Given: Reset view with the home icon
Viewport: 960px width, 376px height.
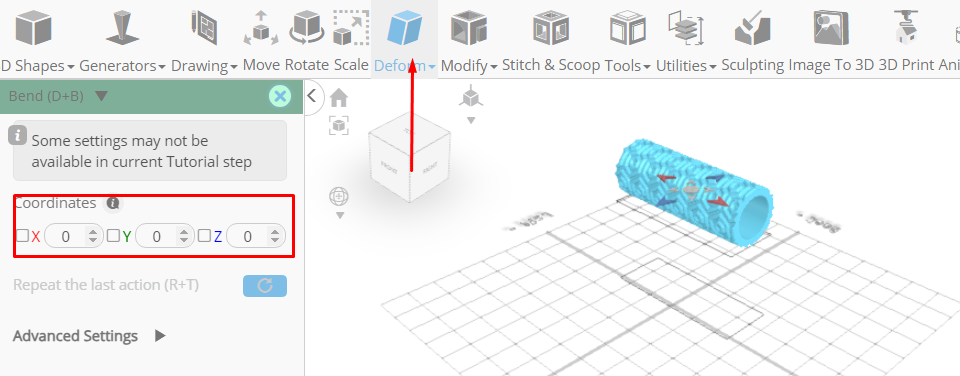Looking at the screenshot, I should click(x=339, y=98).
